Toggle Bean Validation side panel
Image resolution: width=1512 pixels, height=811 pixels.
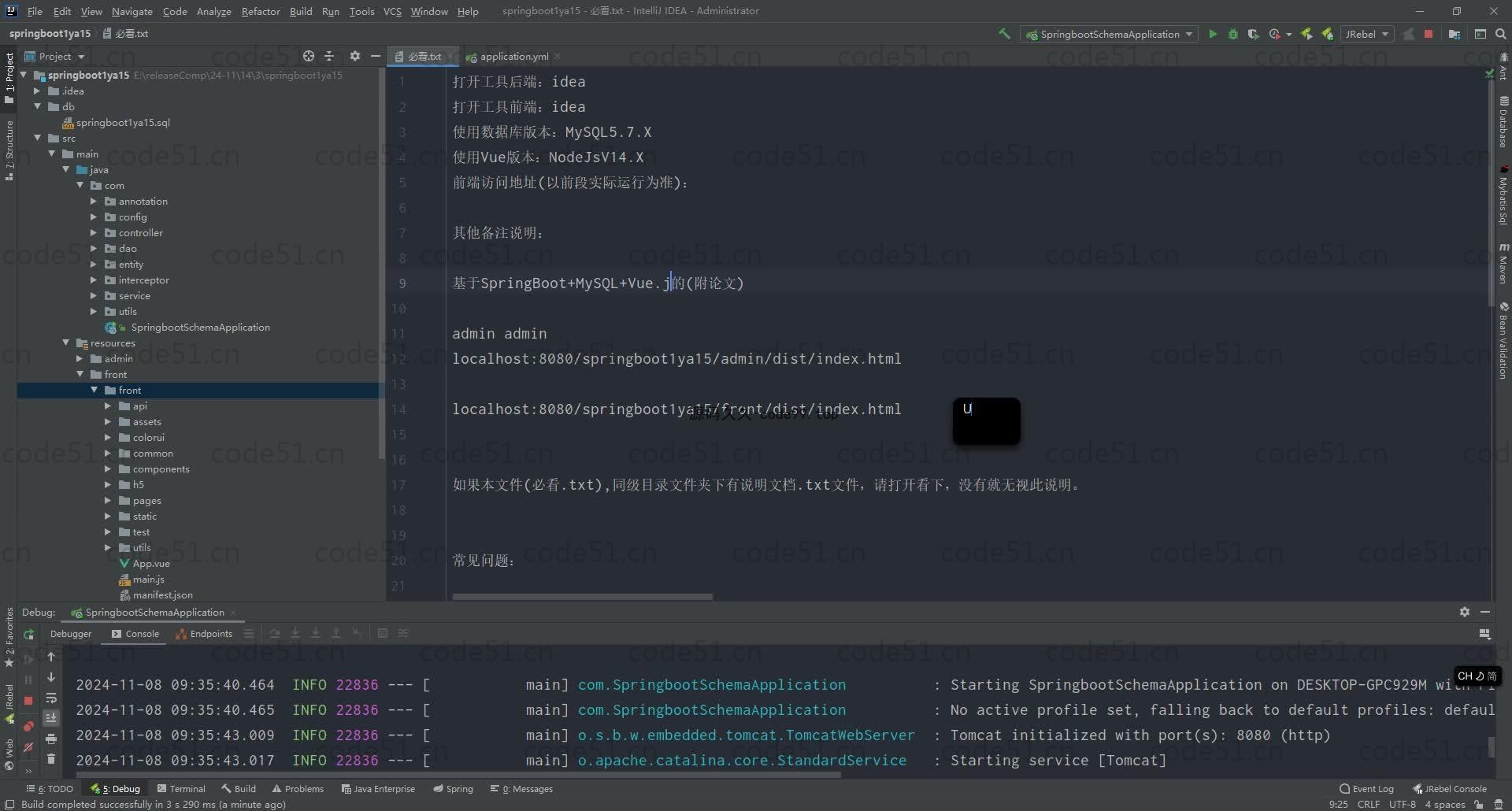tap(1503, 339)
